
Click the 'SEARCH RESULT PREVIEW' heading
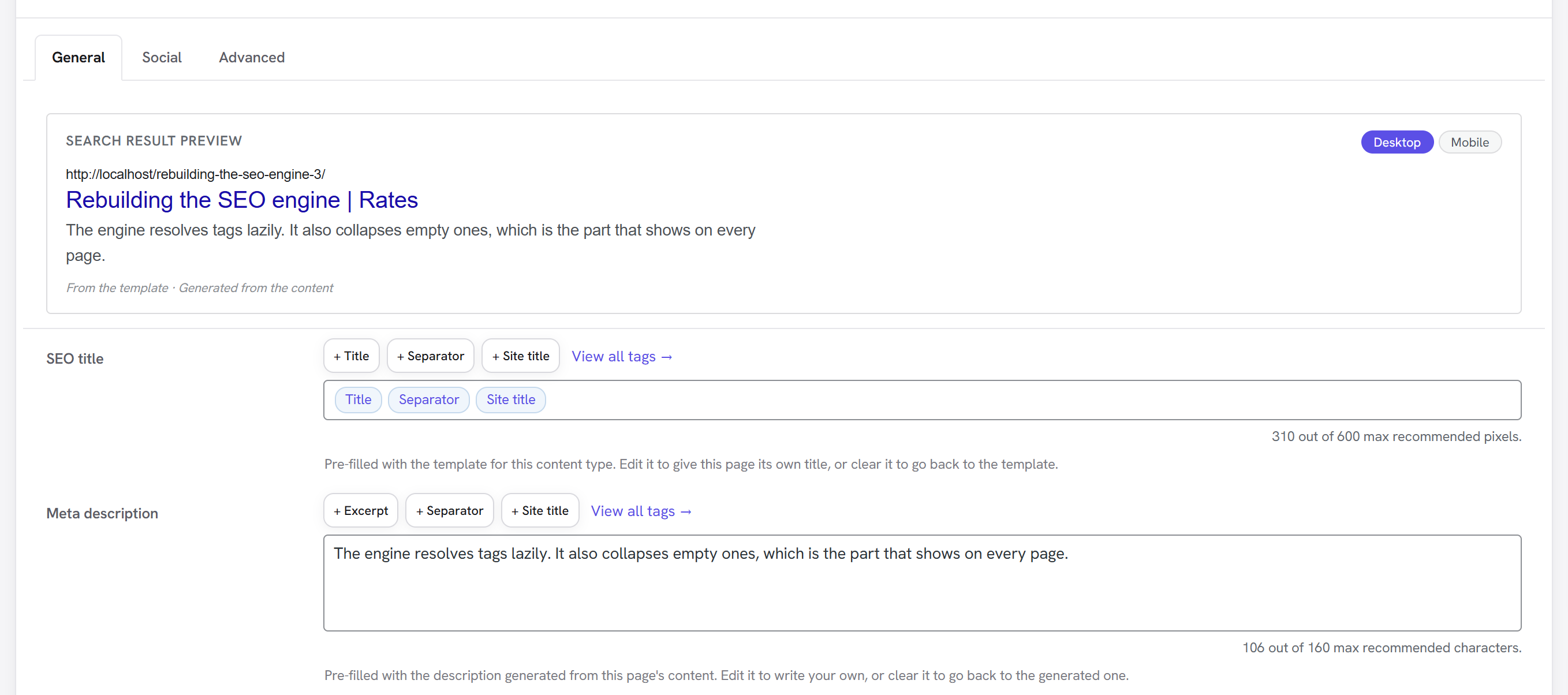[154, 141]
